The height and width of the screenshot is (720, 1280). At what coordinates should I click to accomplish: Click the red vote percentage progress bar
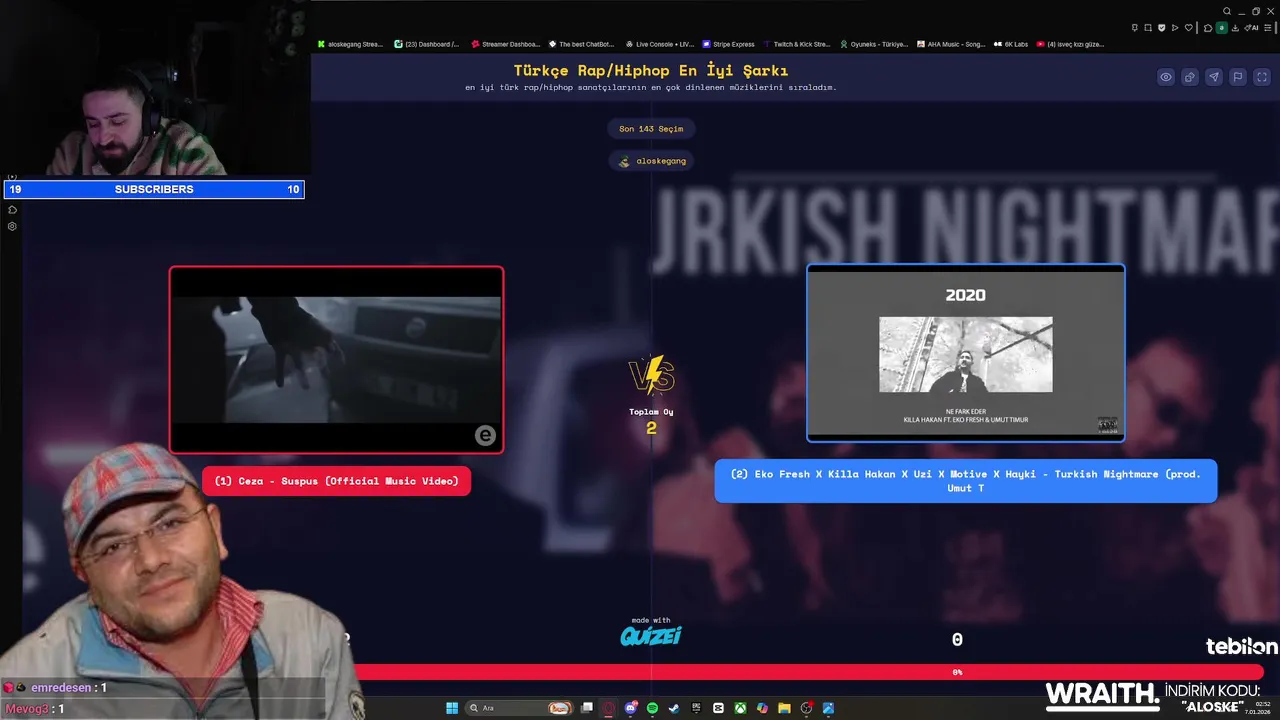[x=810, y=672]
